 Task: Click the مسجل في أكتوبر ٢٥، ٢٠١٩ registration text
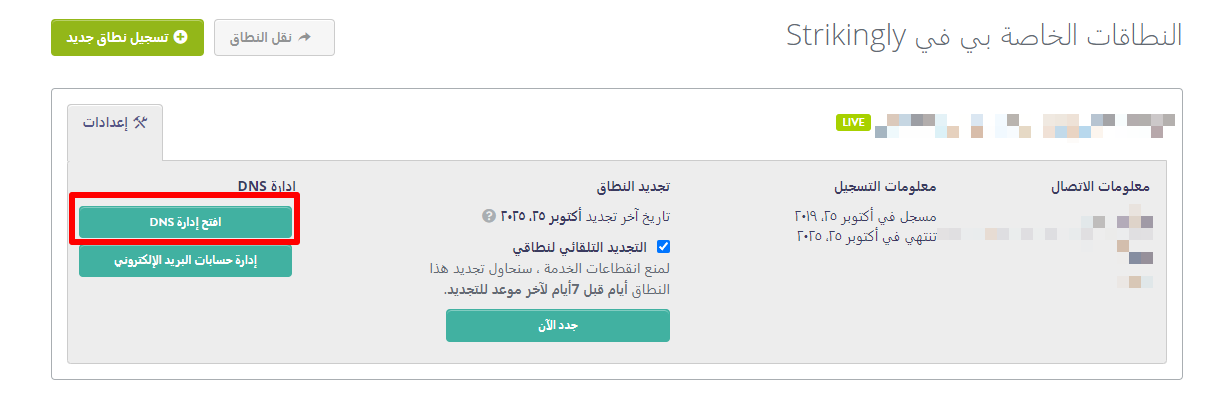click(x=865, y=216)
